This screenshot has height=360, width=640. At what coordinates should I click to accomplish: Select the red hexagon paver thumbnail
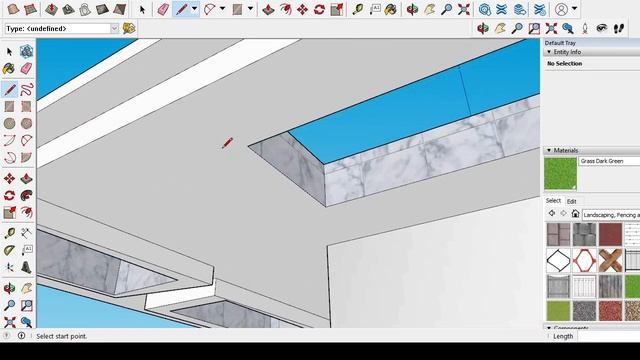584,260
